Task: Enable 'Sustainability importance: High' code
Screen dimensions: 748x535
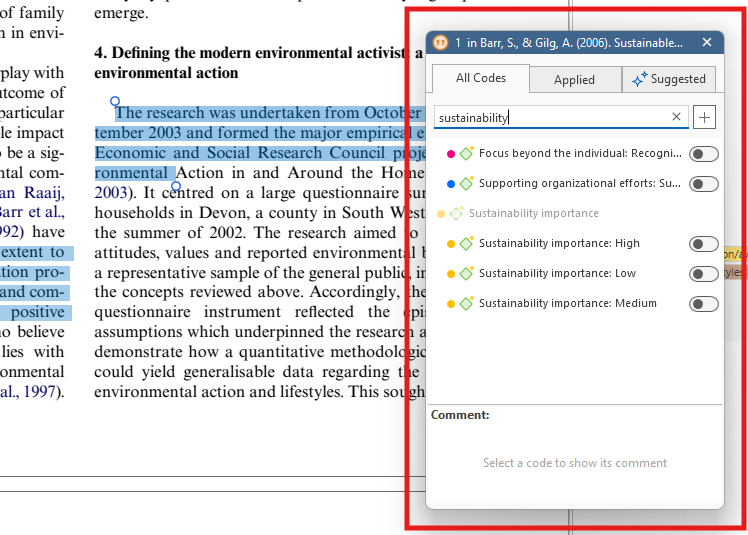Action: point(703,244)
